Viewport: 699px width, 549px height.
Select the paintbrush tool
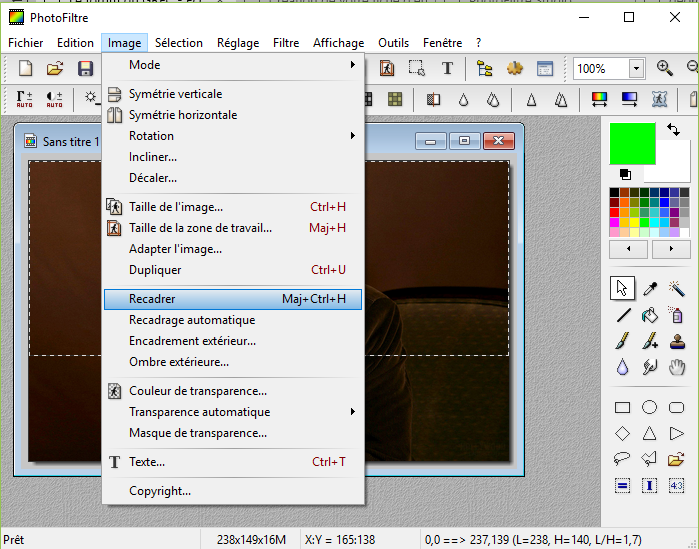[x=623, y=341]
